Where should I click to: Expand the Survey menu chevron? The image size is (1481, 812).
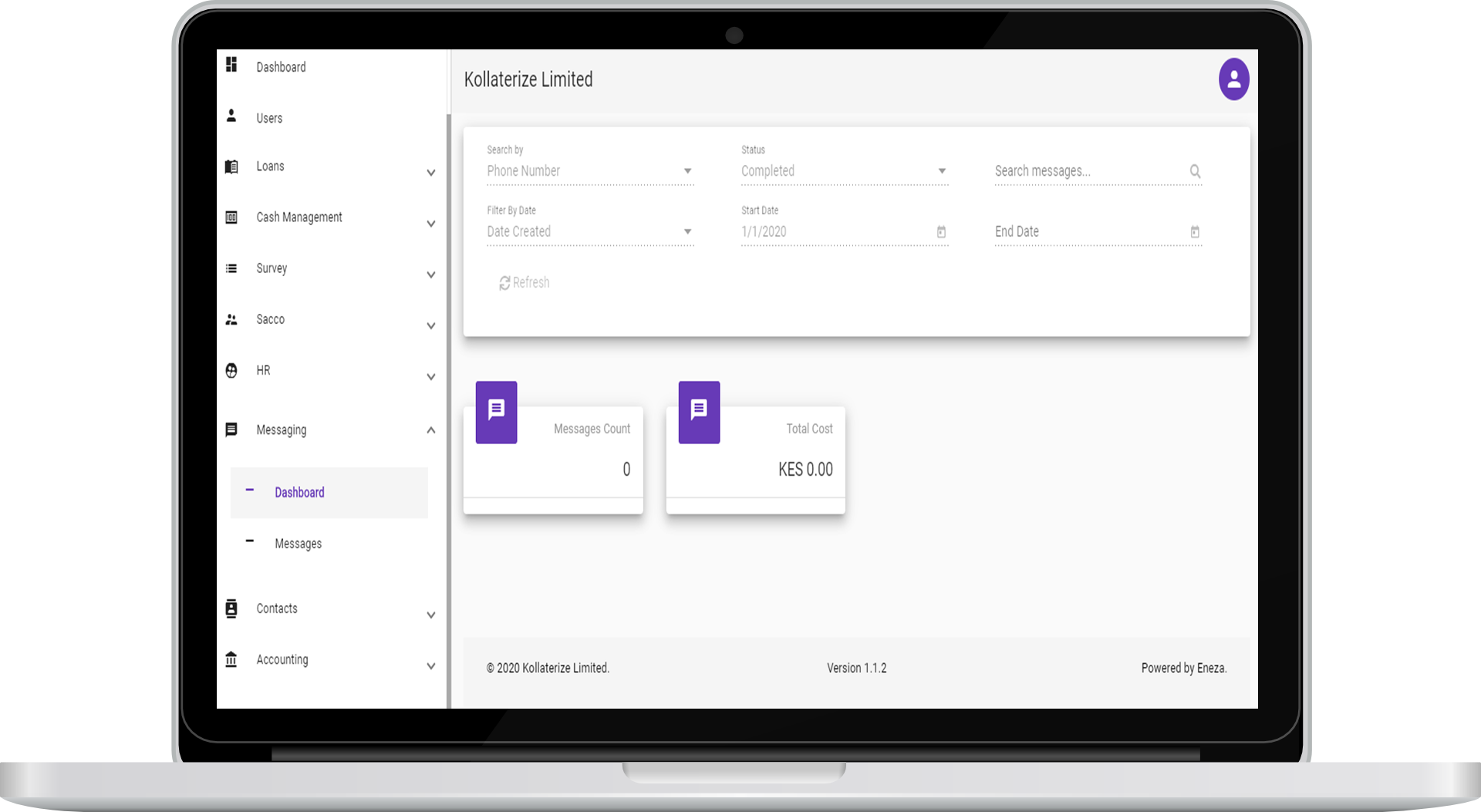pyautogui.click(x=430, y=275)
